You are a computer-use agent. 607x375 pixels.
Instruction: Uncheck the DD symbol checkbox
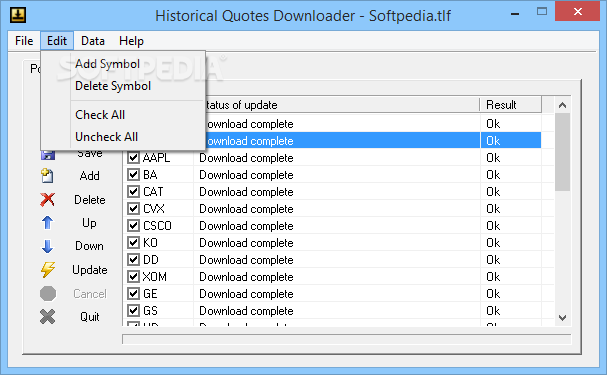134,260
